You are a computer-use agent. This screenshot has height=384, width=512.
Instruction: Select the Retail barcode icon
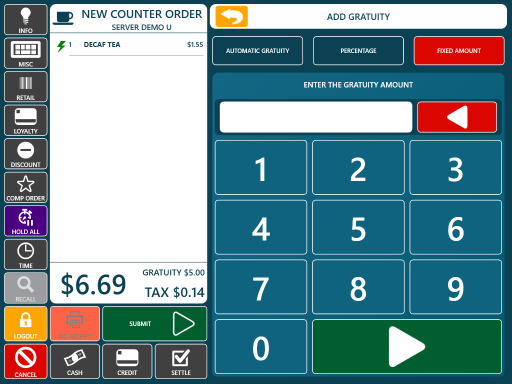point(26,87)
